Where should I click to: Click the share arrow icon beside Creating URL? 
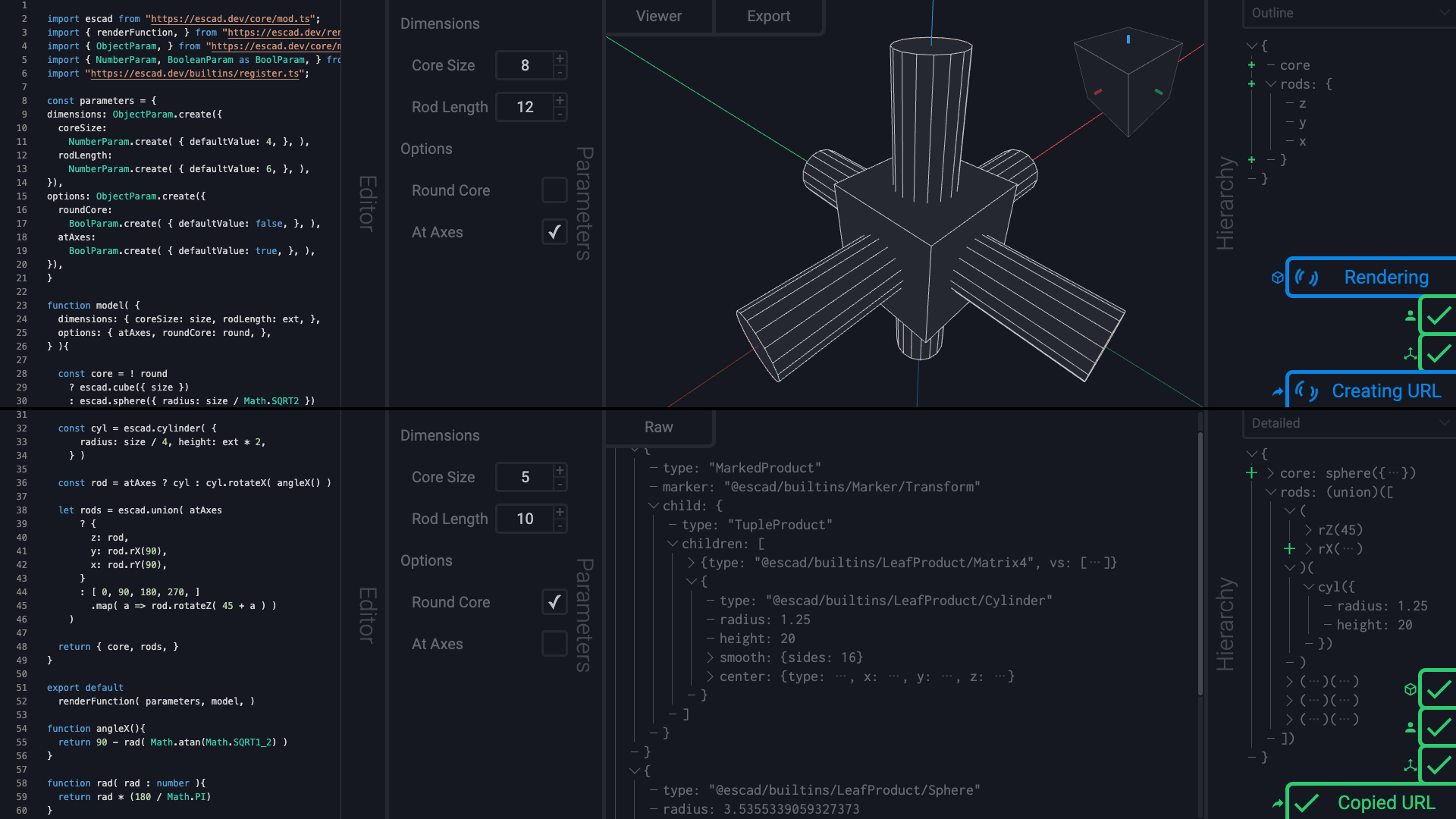point(1278,391)
